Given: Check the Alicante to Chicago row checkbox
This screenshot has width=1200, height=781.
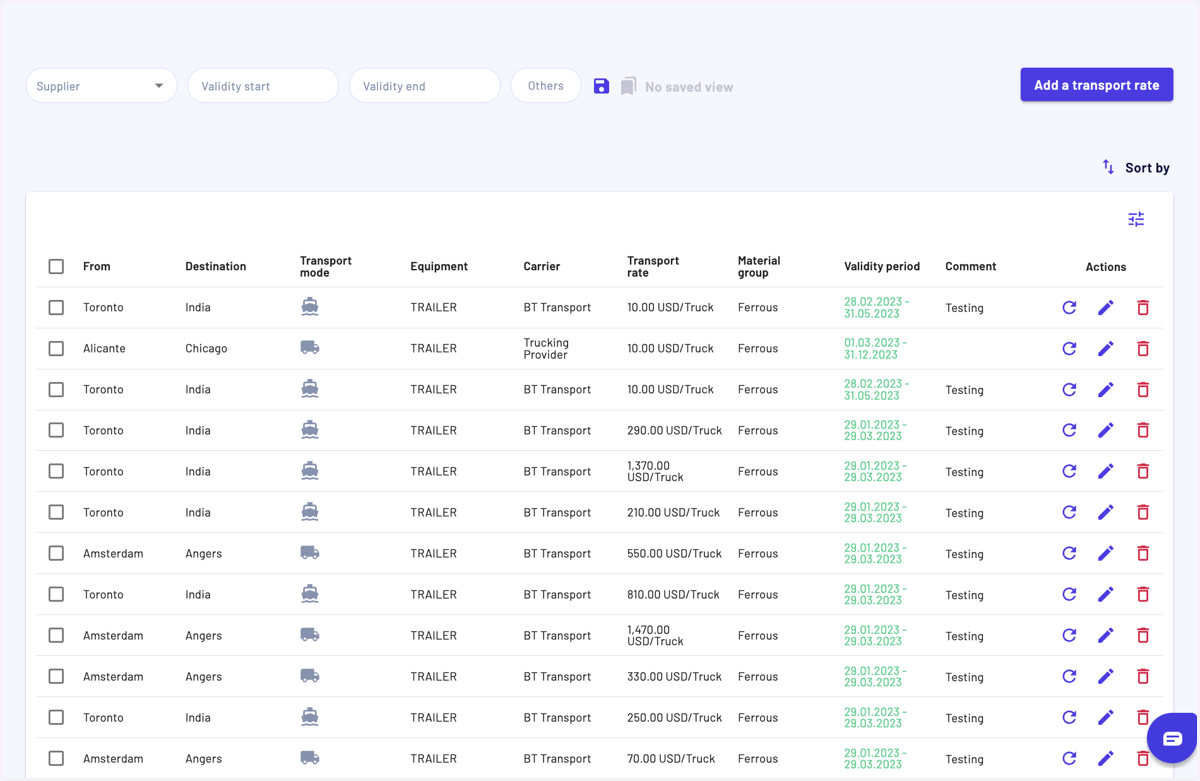Looking at the screenshot, I should tap(56, 348).
